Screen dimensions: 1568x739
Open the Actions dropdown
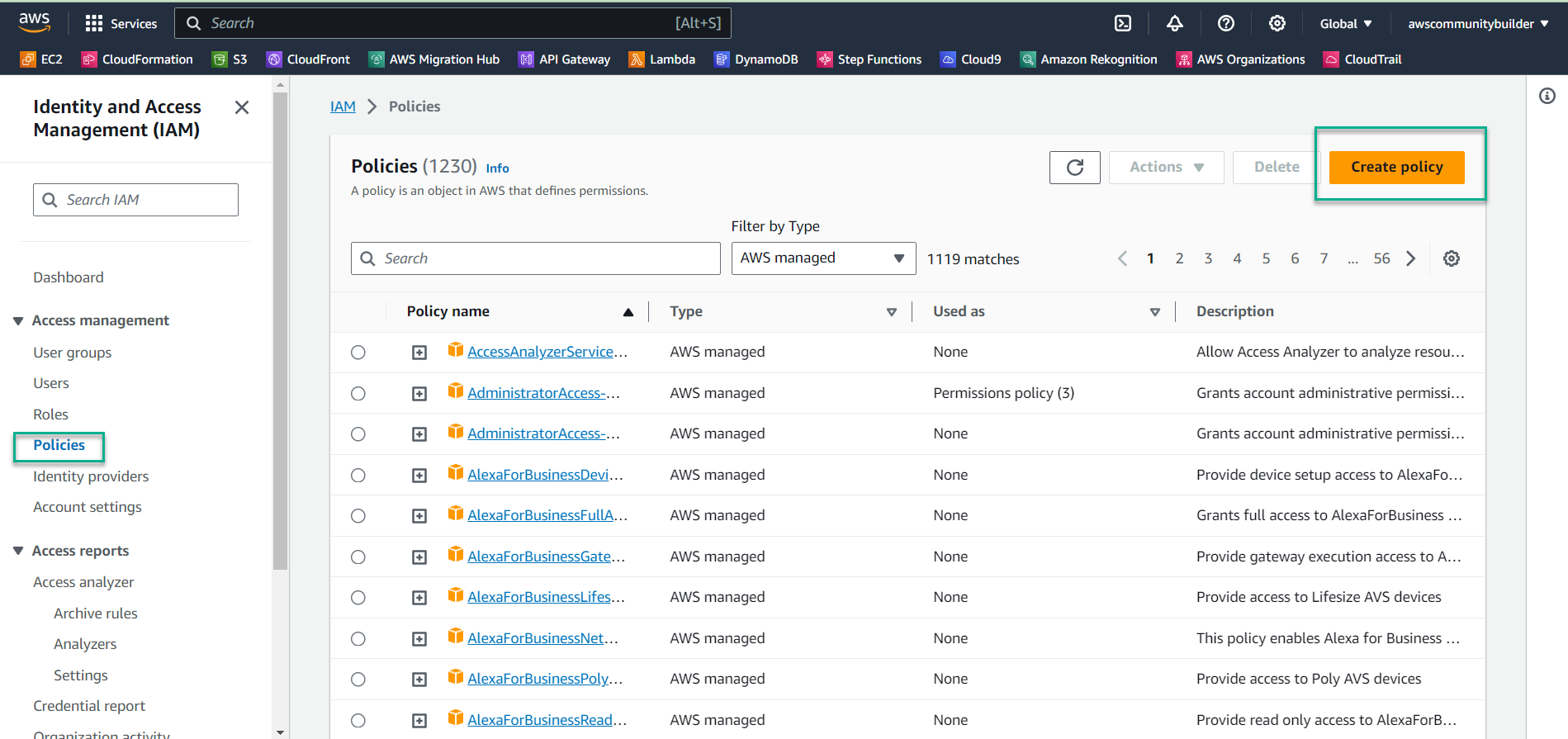coord(1166,168)
